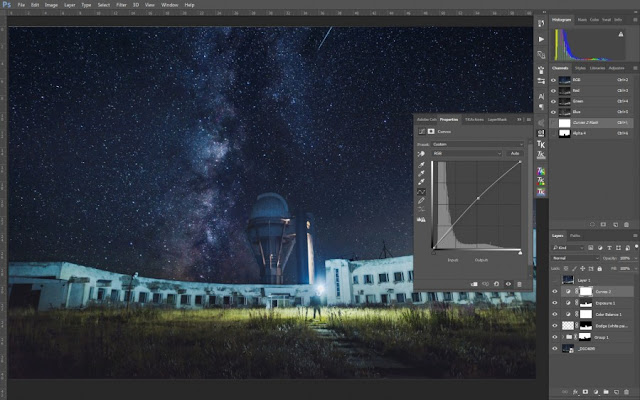This screenshot has width=640, height=400.
Task: Open the RGB channel dropdown in Curves
Action: (x=467, y=153)
